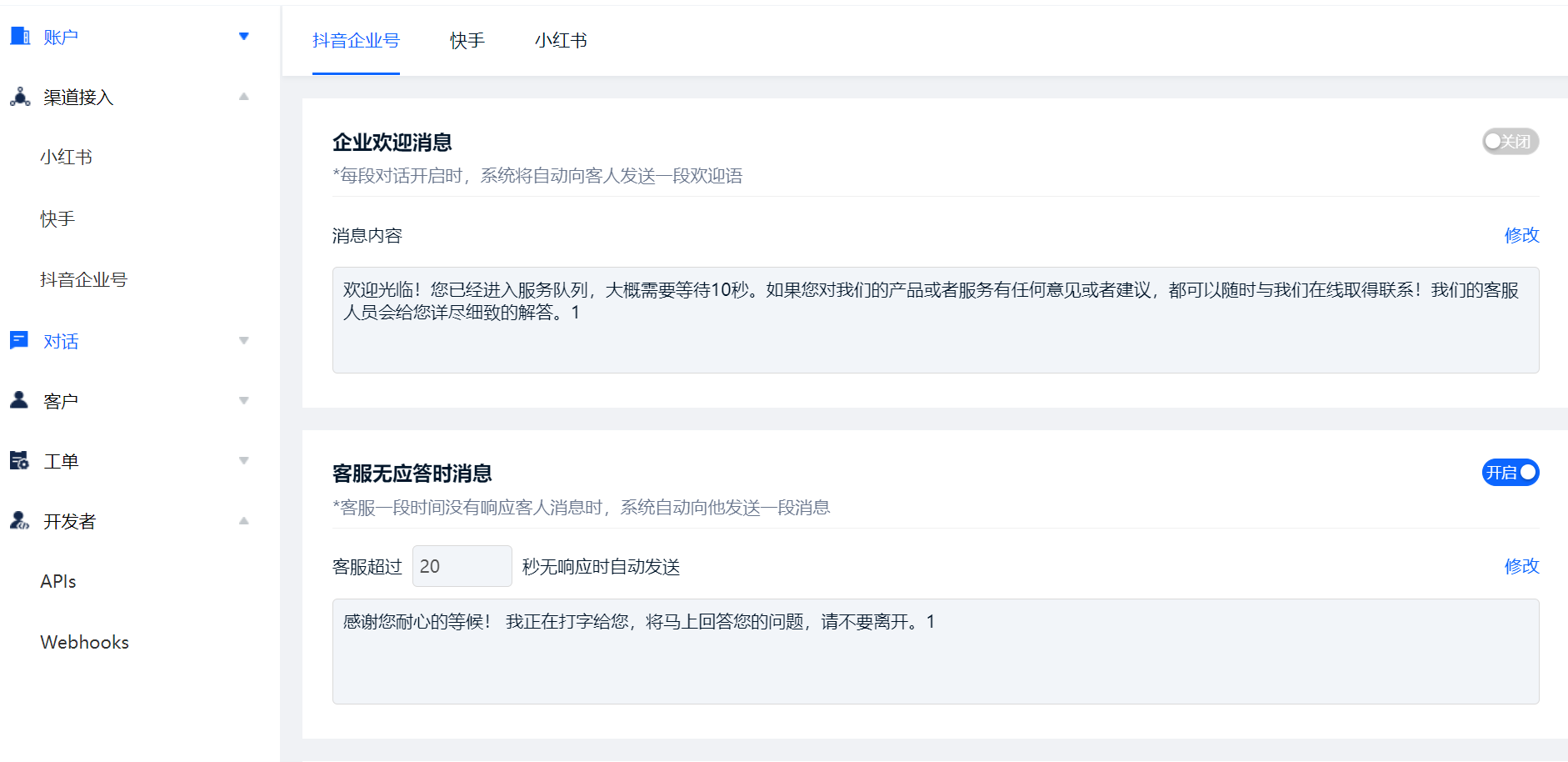Click 修改 link for 消息内容
The width and height of the screenshot is (1568, 762).
pyautogui.click(x=1521, y=235)
